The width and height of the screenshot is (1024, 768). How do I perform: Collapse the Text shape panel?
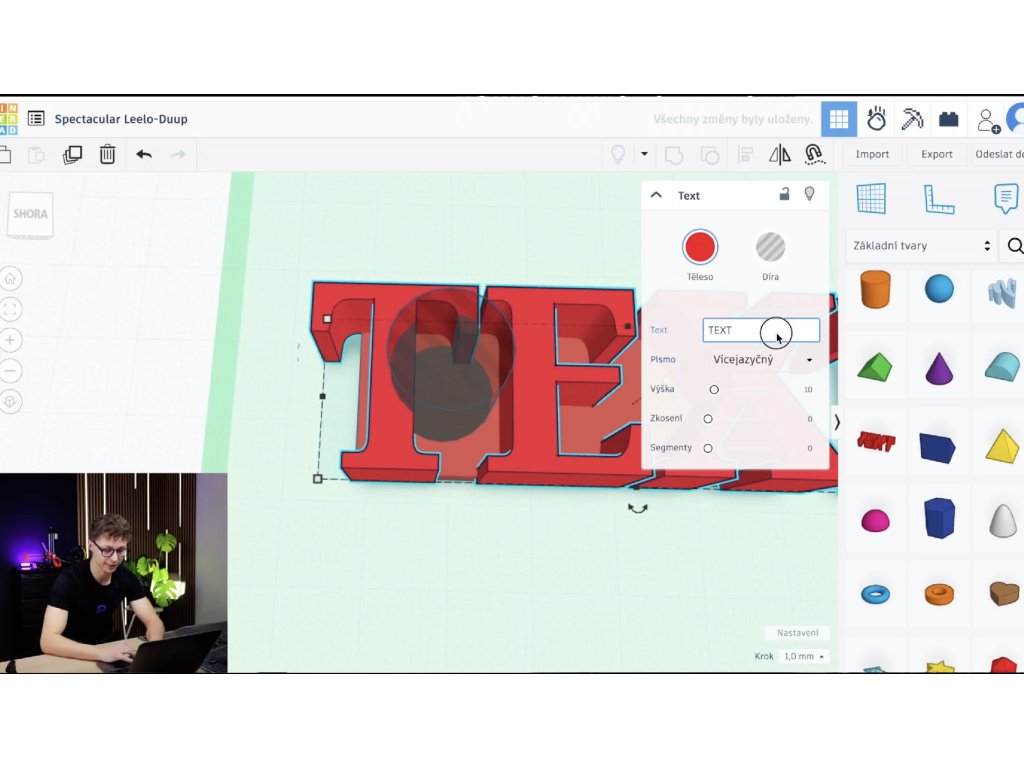click(656, 195)
